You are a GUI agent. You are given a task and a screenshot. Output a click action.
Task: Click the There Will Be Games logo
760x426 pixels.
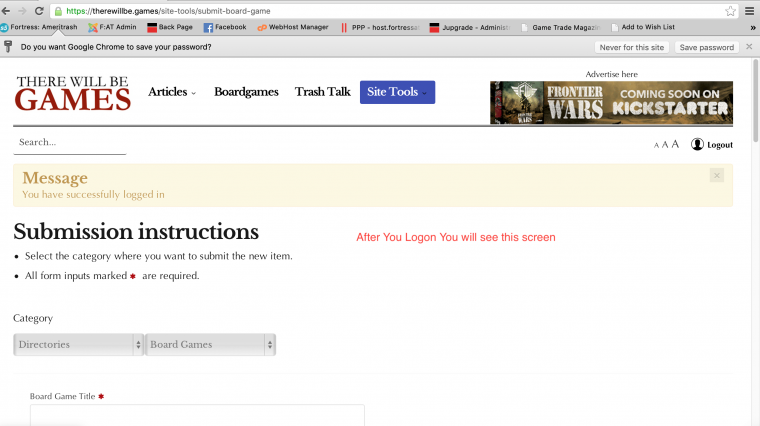(73, 93)
